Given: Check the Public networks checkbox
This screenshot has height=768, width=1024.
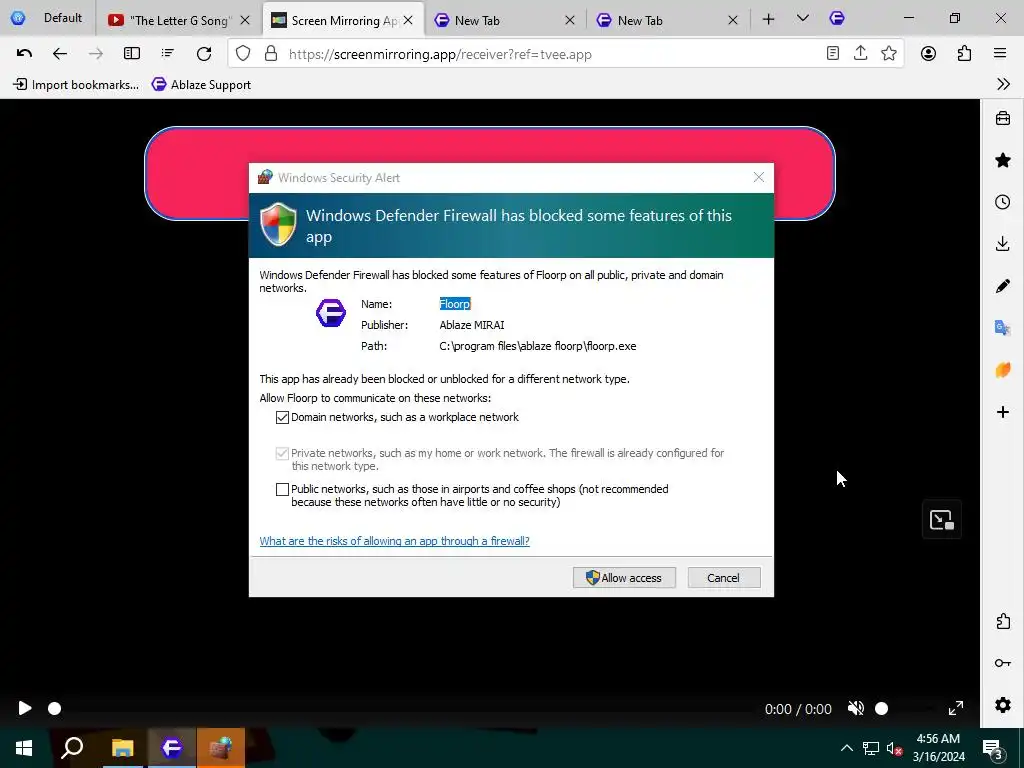Looking at the screenshot, I should pyautogui.click(x=282, y=489).
